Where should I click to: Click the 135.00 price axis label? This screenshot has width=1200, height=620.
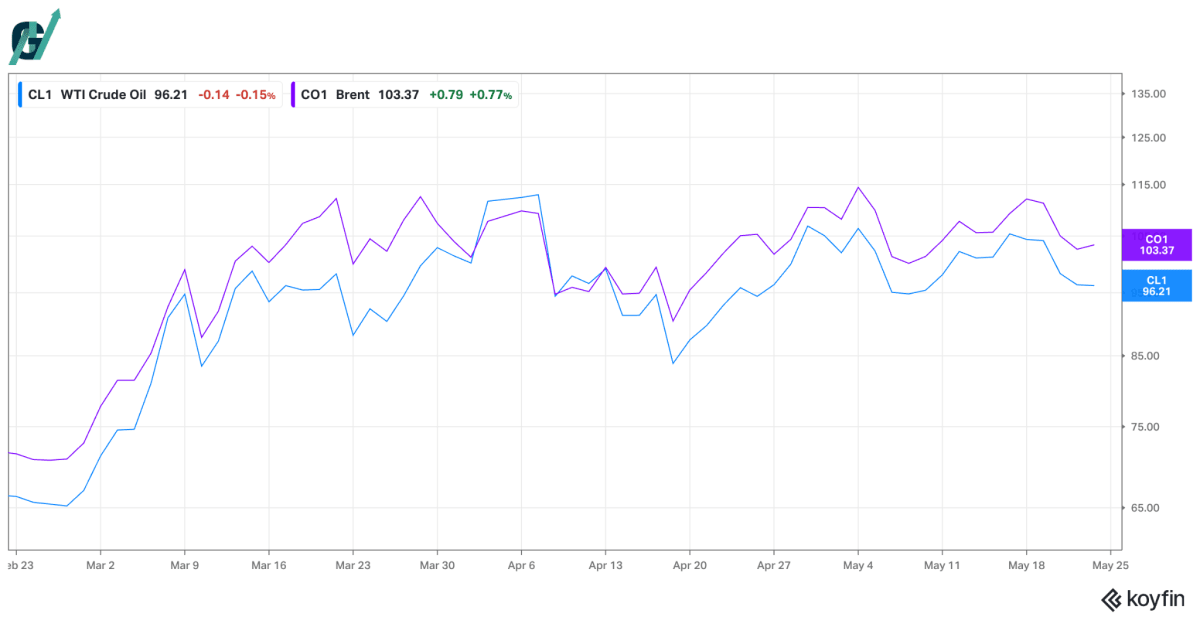click(1147, 94)
